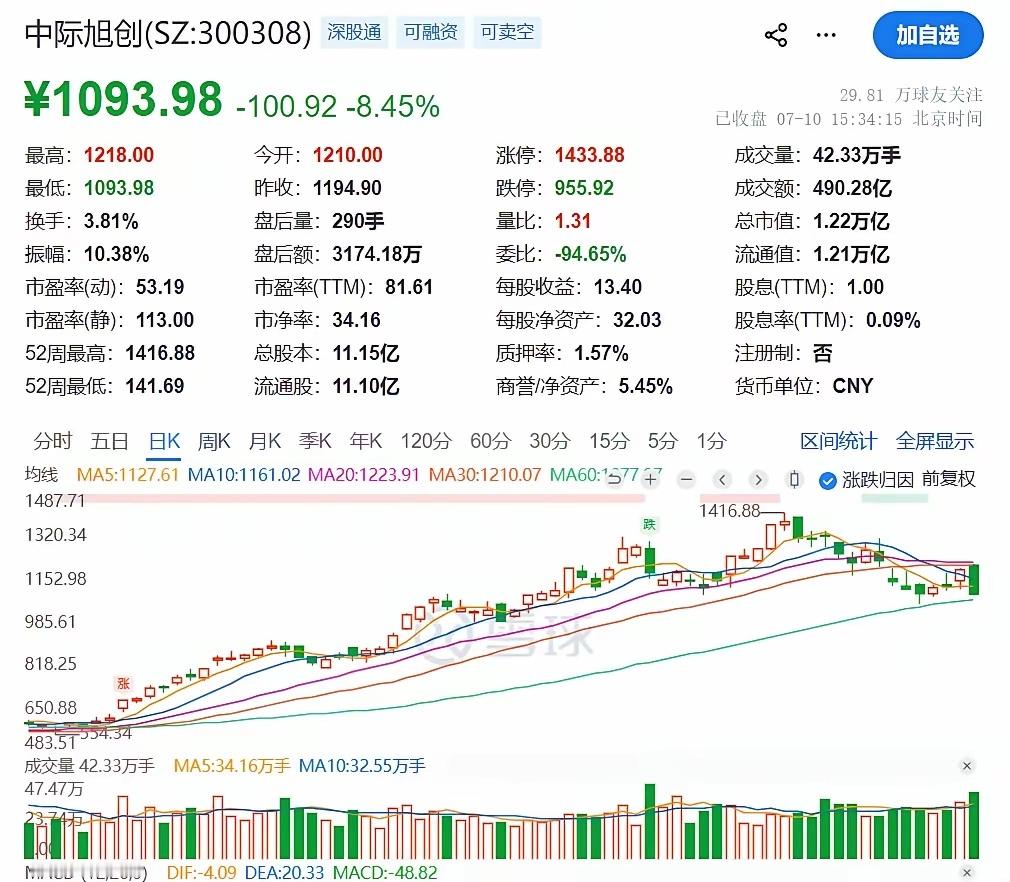This screenshot has width=1010, height=882.
Task: Click the DEA:20.33 value label
Action: [284, 873]
